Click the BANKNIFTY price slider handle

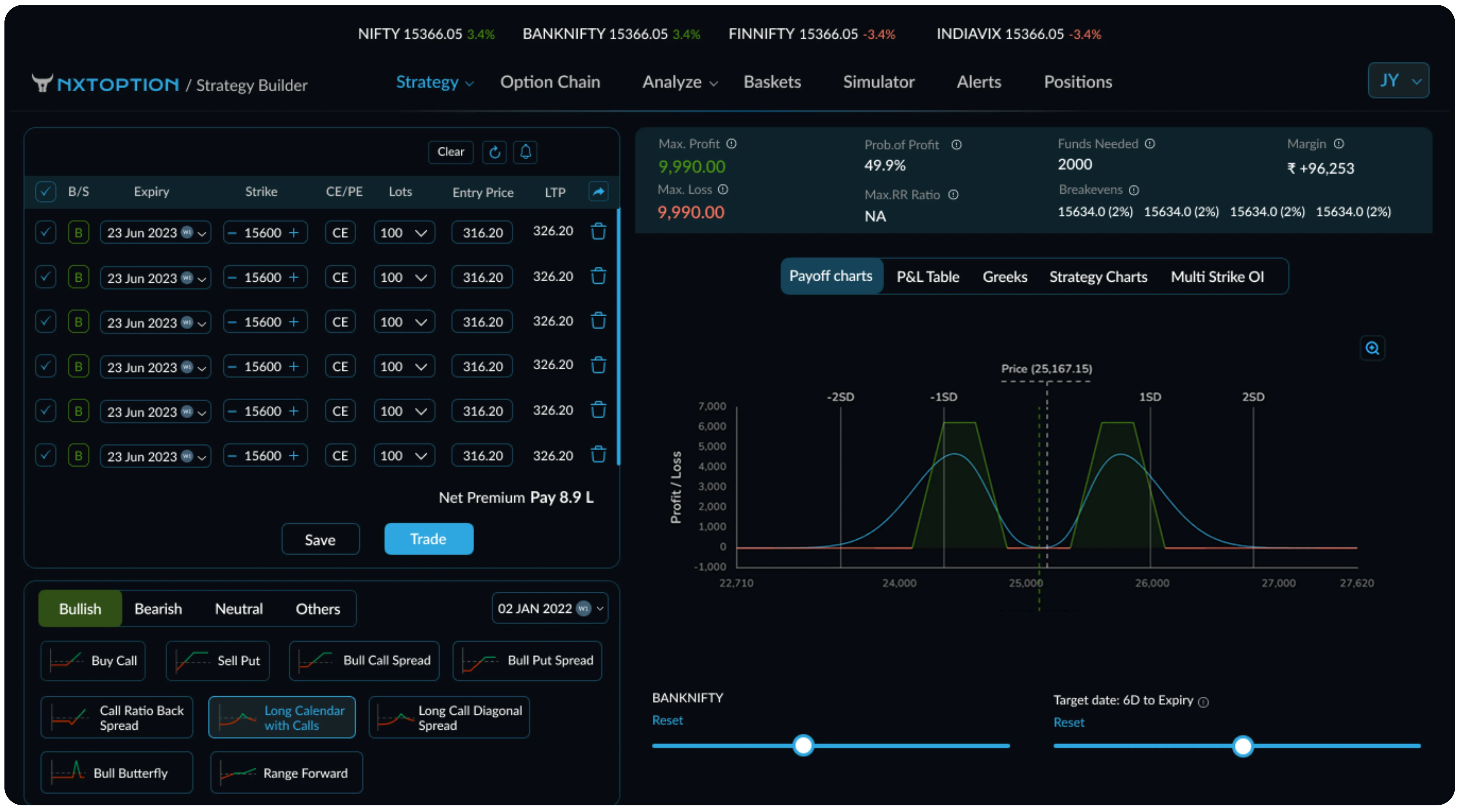[803, 745]
